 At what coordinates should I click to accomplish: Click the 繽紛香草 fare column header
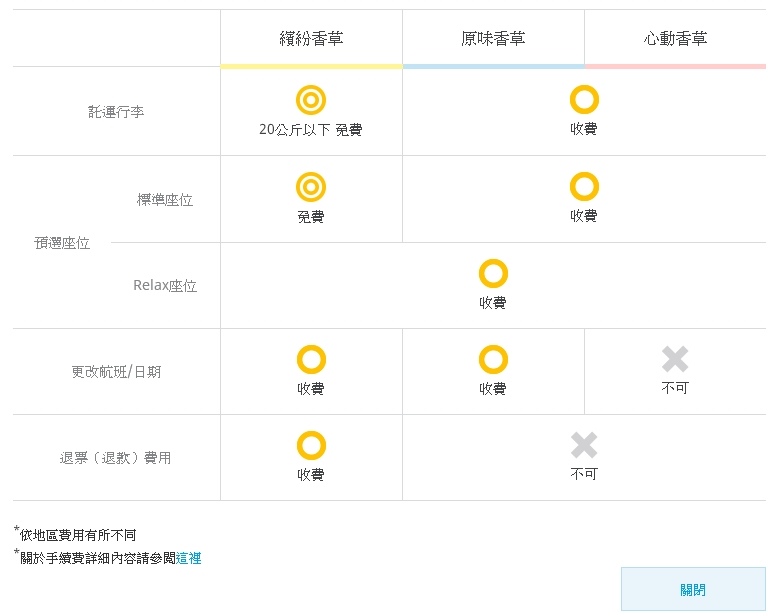click(x=311, y=39)
